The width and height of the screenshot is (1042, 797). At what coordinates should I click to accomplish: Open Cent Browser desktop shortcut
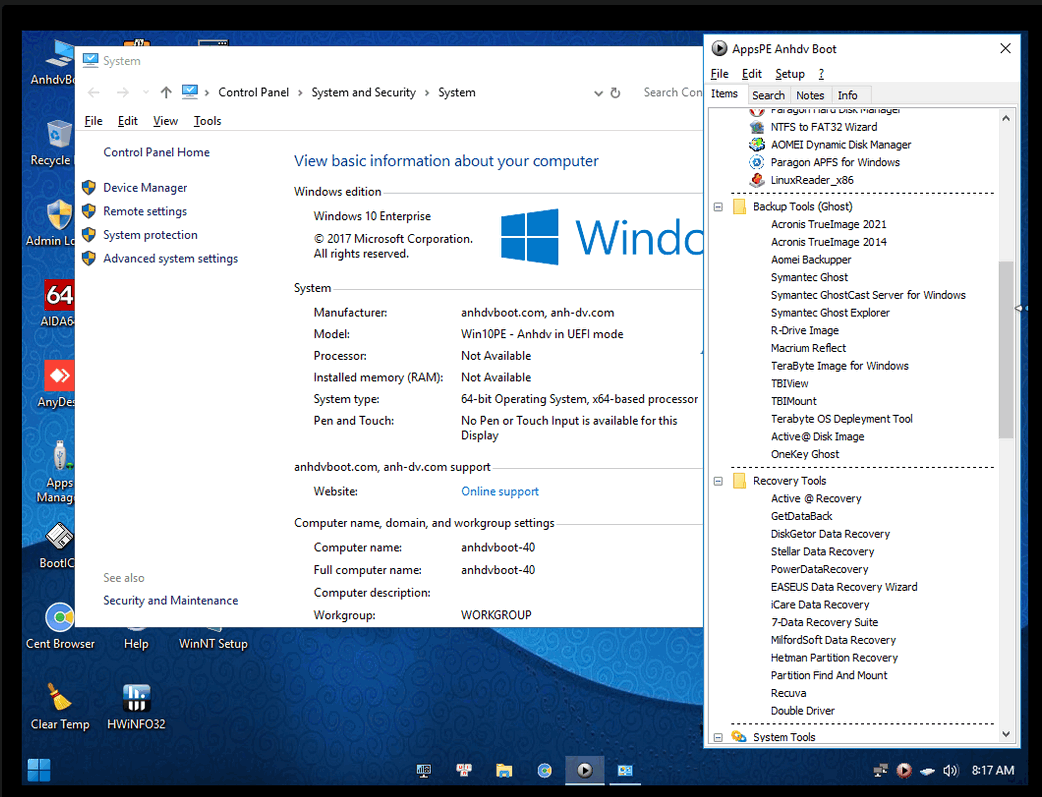coord(60,626)
